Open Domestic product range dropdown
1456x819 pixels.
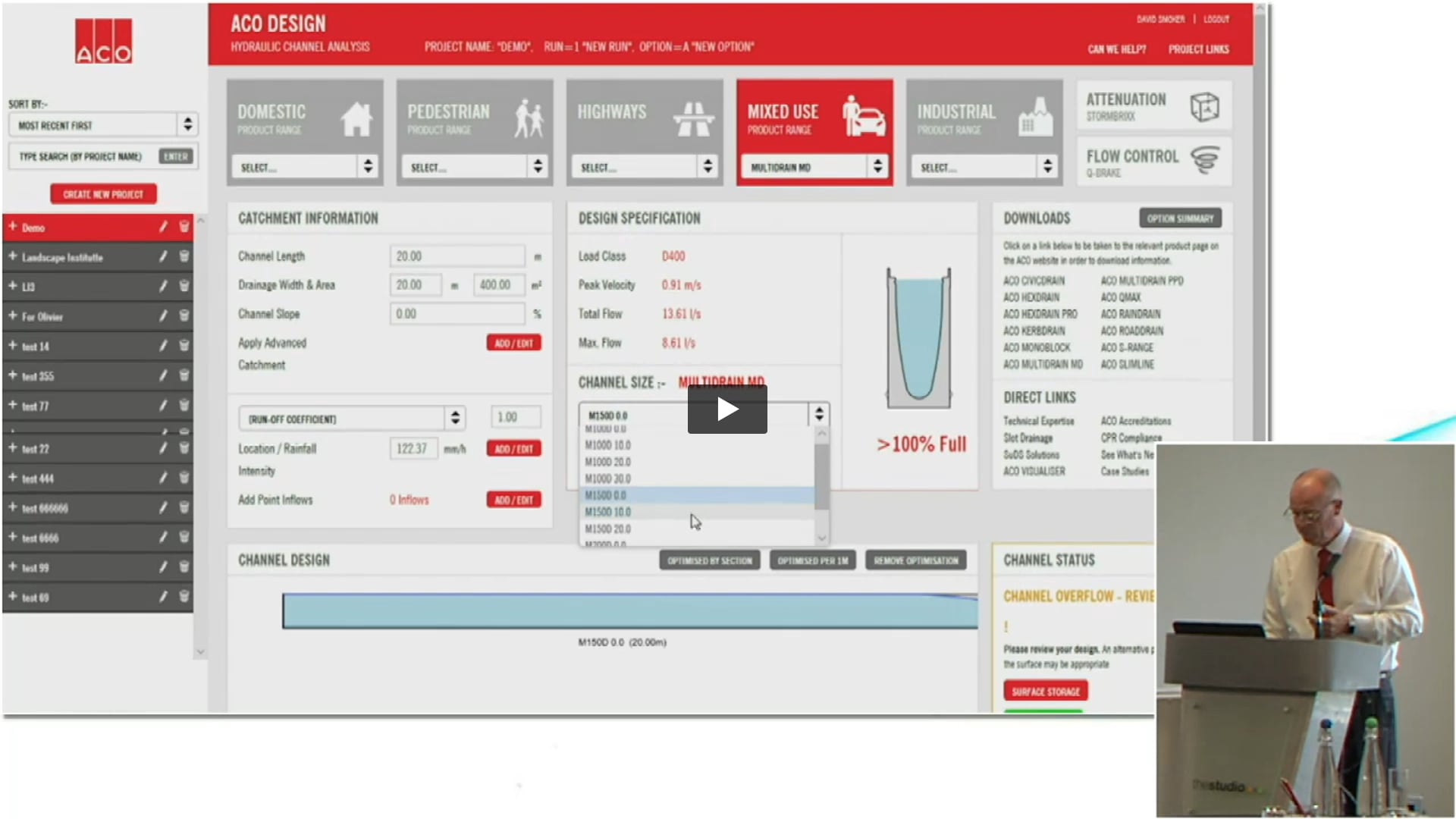coord(305,167)
